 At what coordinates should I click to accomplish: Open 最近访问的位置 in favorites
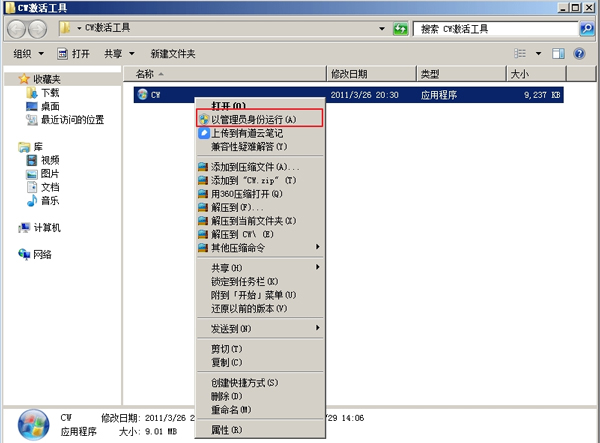click(x=72, y=120)
